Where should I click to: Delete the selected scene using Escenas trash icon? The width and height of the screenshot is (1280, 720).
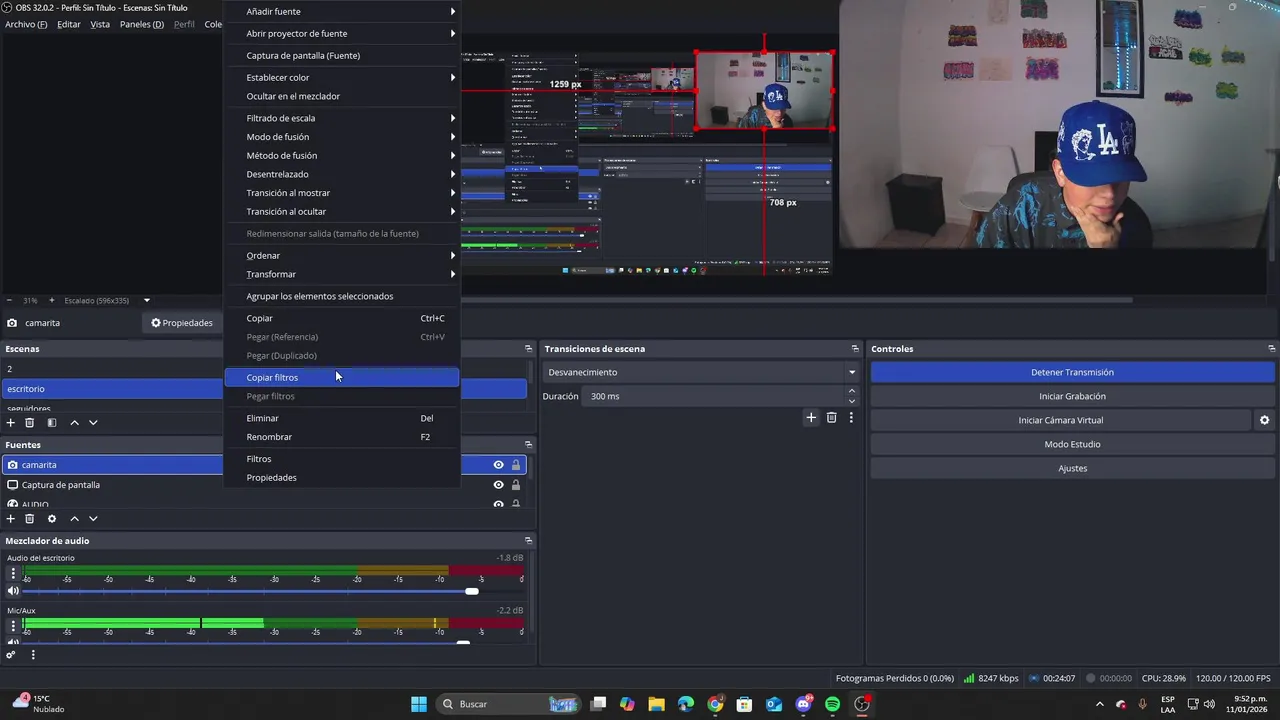(x=30, y=423)
